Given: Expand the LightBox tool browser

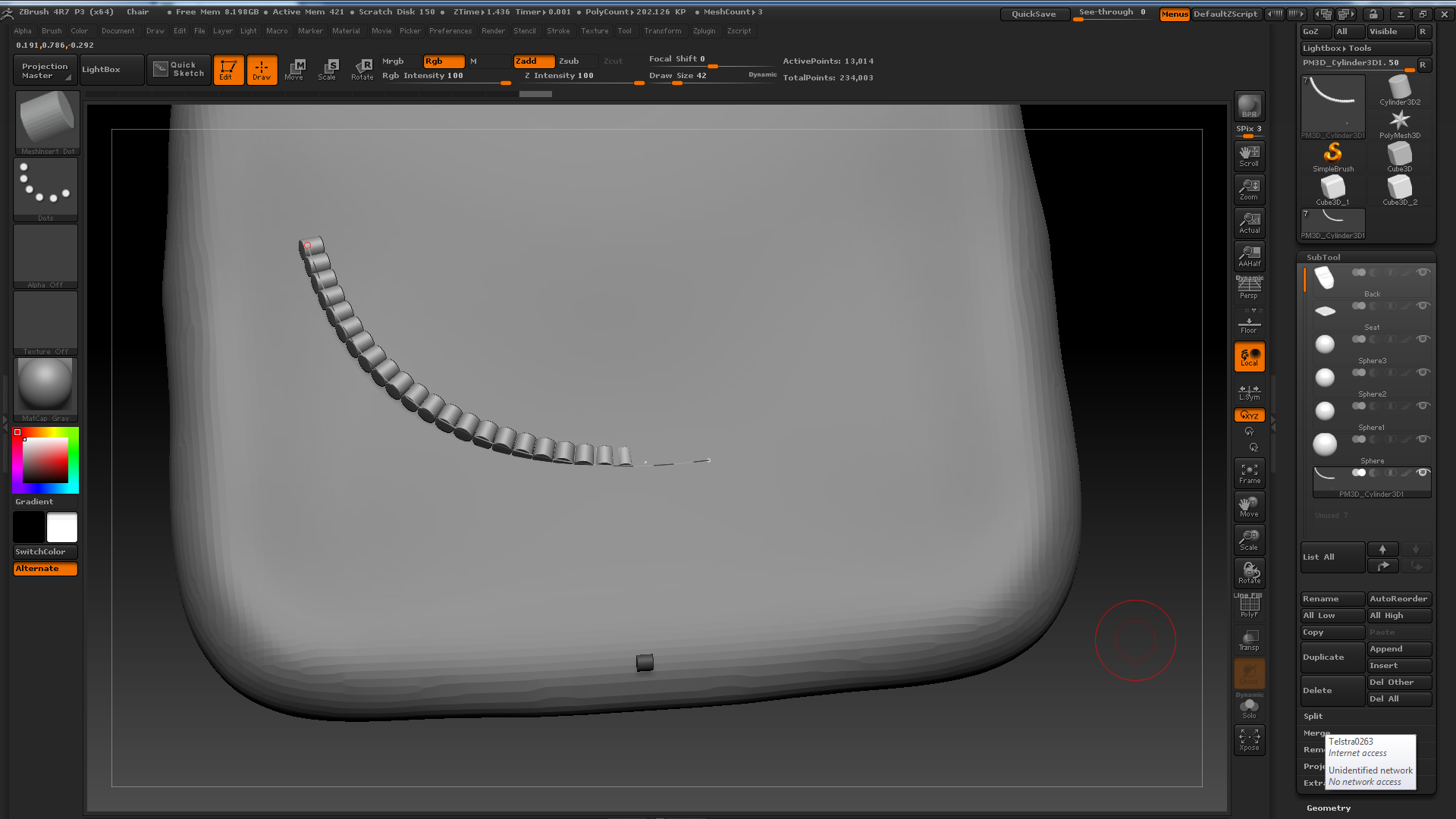Looking at the screenshot, I should coord(101,70).
